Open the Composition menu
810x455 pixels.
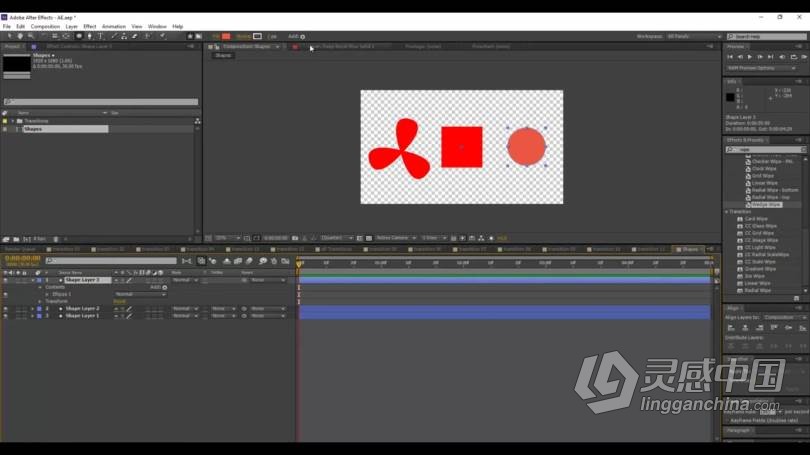(45, 26)
